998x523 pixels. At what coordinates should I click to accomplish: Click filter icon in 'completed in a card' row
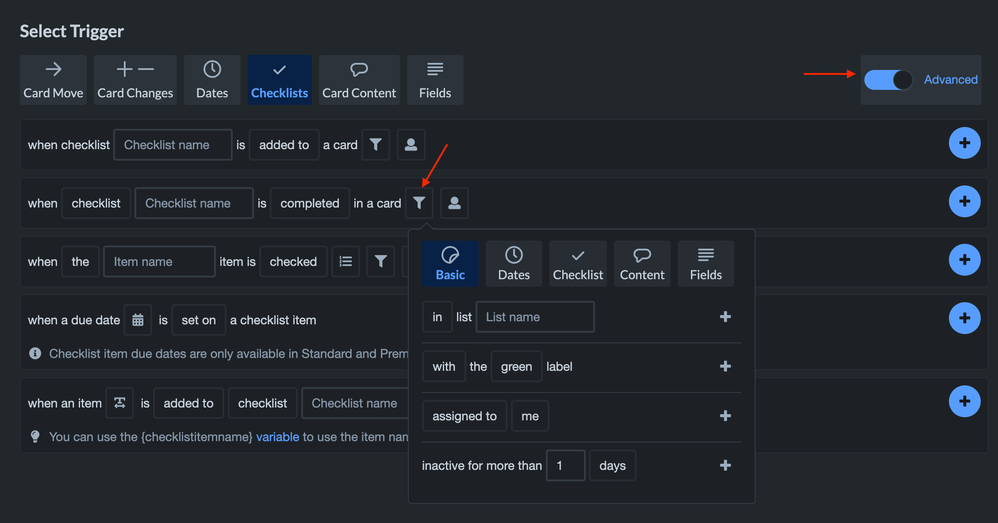coord(419,203)
